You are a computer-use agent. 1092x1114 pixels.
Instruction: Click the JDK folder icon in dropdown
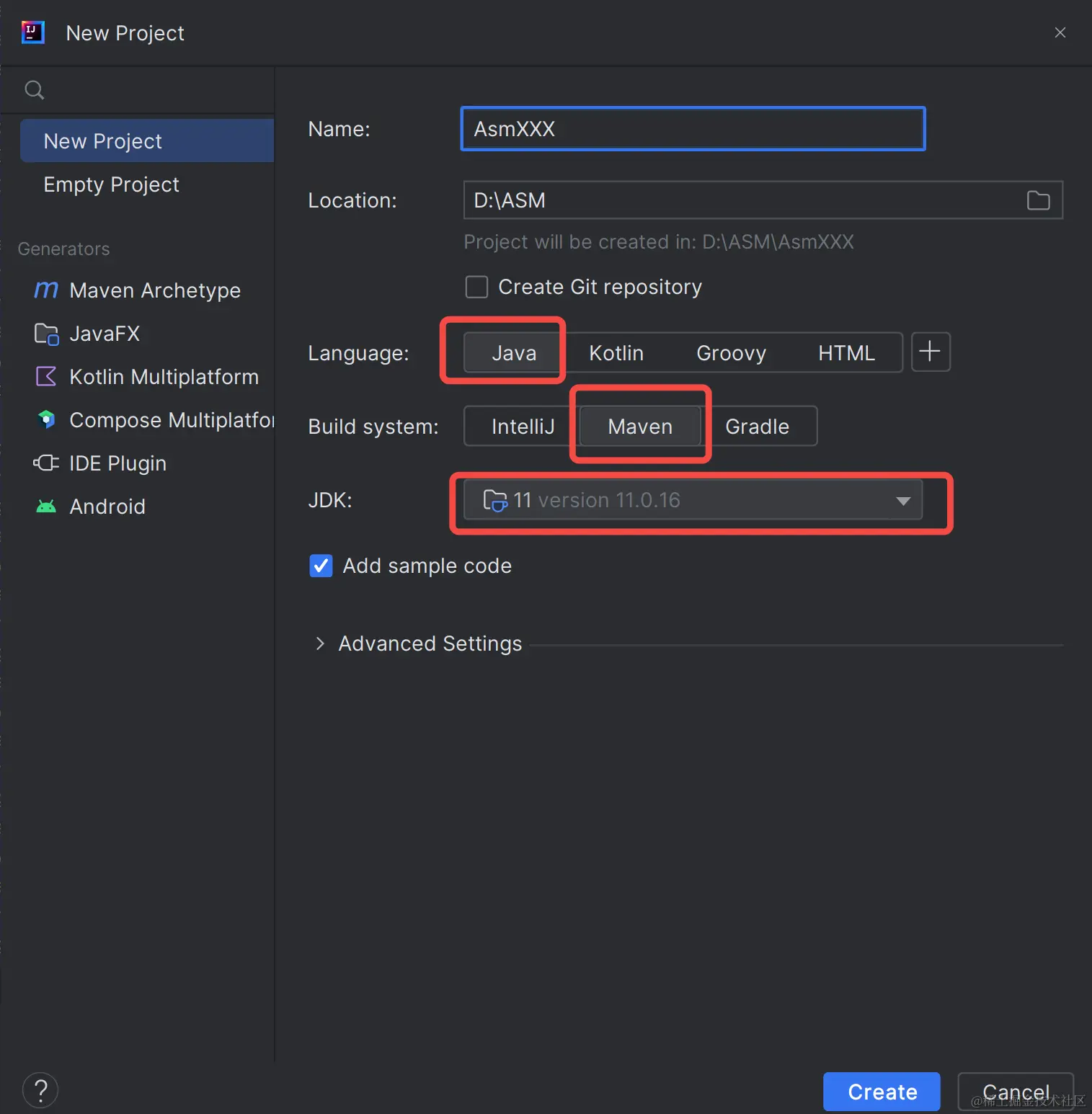tap(495, 500)
